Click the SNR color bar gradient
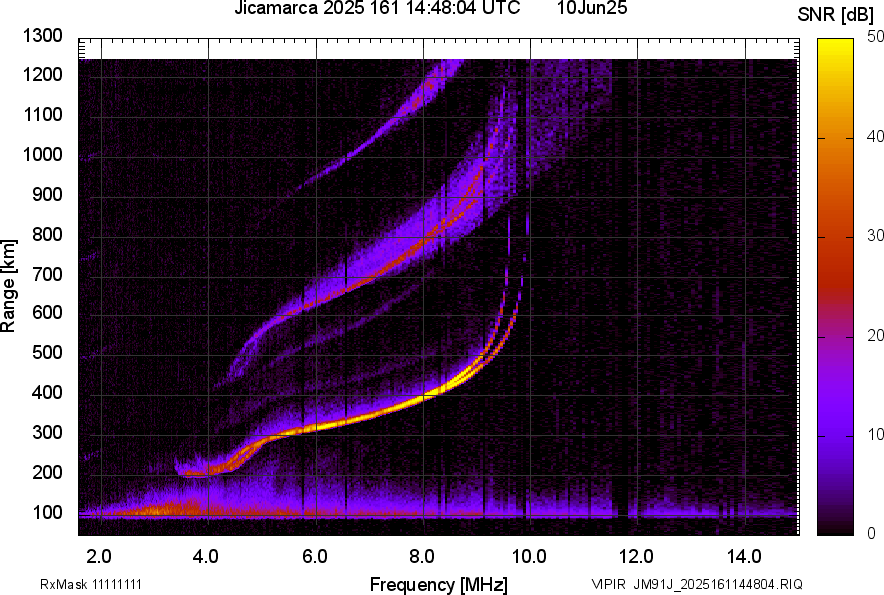The width and height of the screenshot is (884, 595). [836, 287]
